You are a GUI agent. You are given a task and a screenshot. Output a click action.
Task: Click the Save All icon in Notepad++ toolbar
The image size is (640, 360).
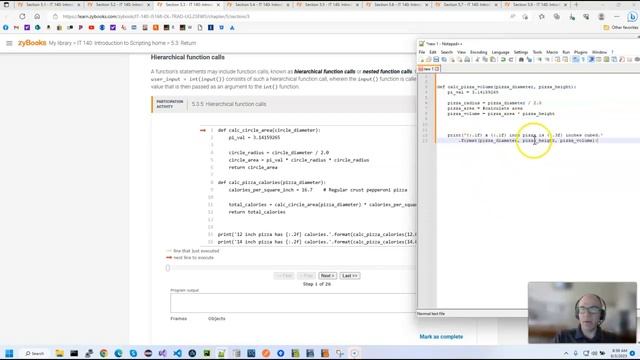[444, 60]
